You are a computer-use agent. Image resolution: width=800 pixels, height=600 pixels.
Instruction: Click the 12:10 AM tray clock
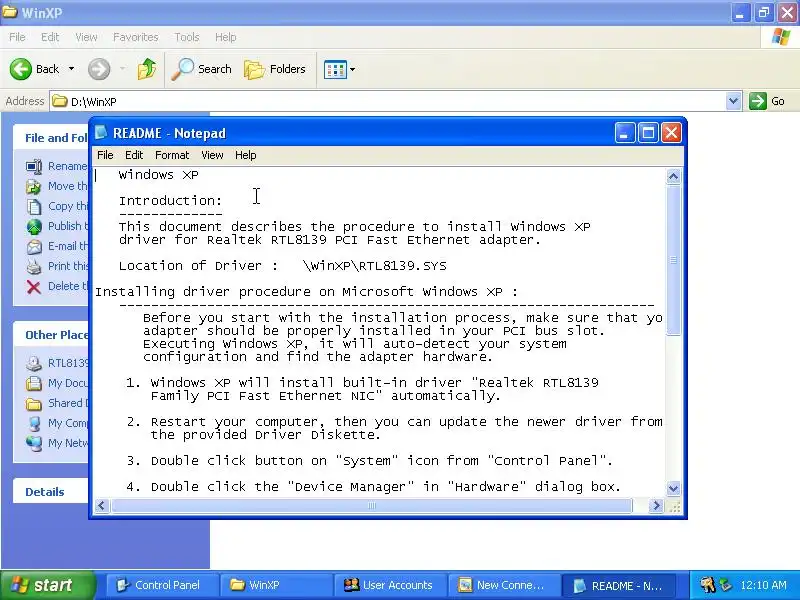click(763, 585)
